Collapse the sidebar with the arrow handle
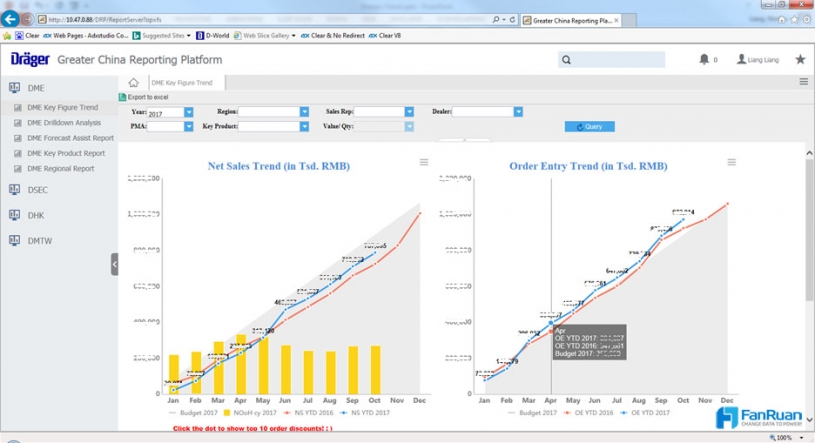Screen dimensions: 815x443 (x=114, y=264)
